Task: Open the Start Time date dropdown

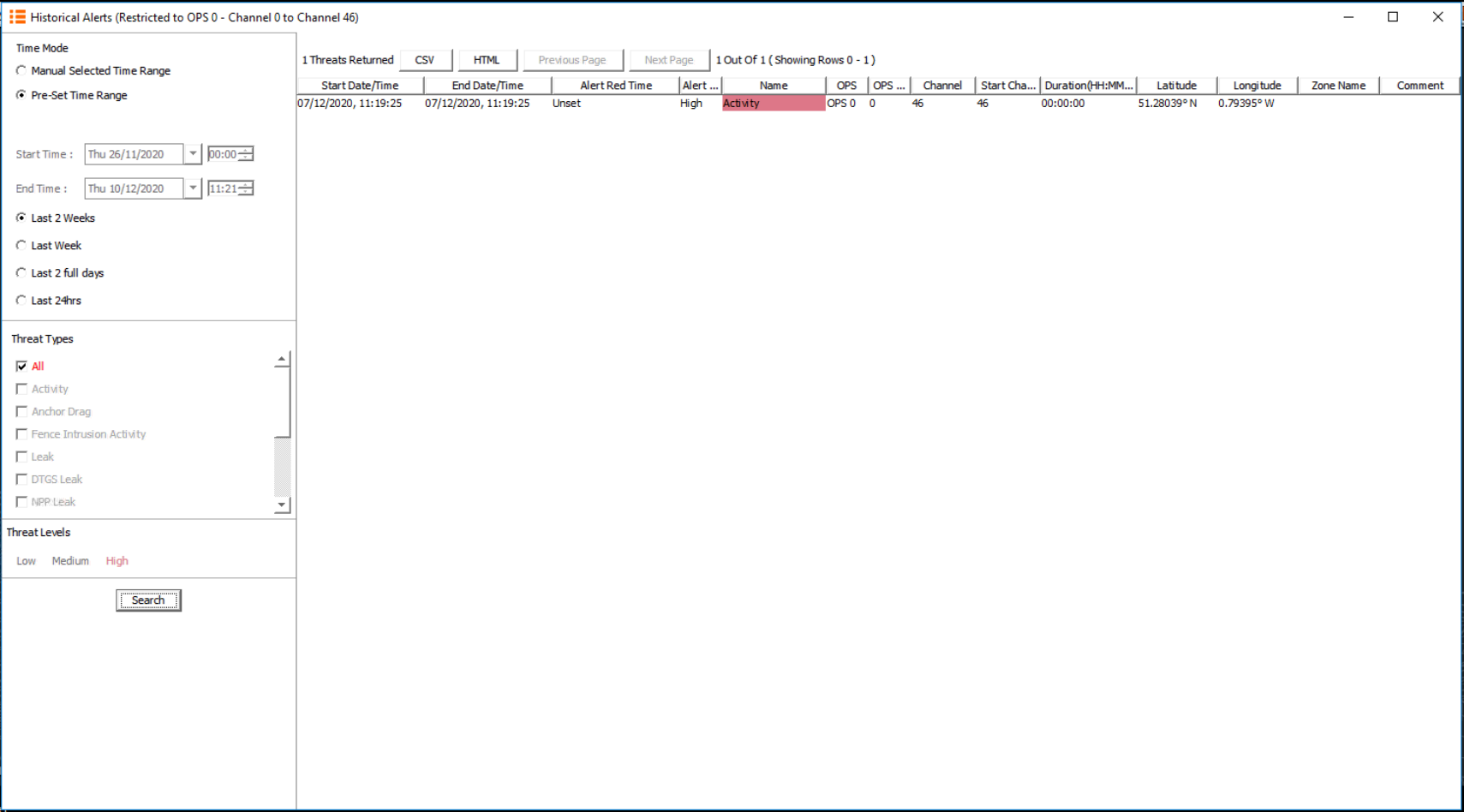Action: (x=193, y=154)
